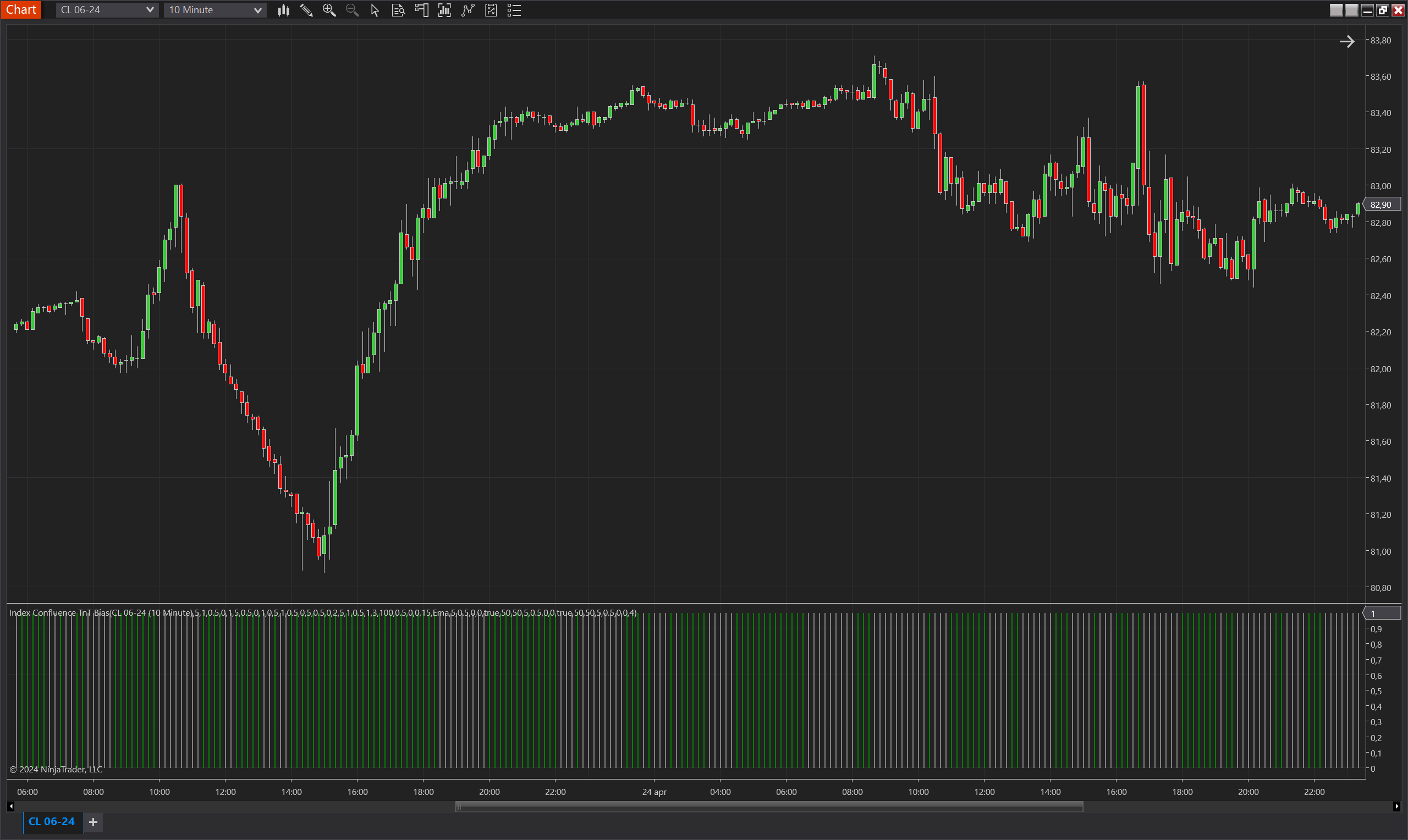Open the chart properties list icon

pyautogui.click(x=514, y=10)
